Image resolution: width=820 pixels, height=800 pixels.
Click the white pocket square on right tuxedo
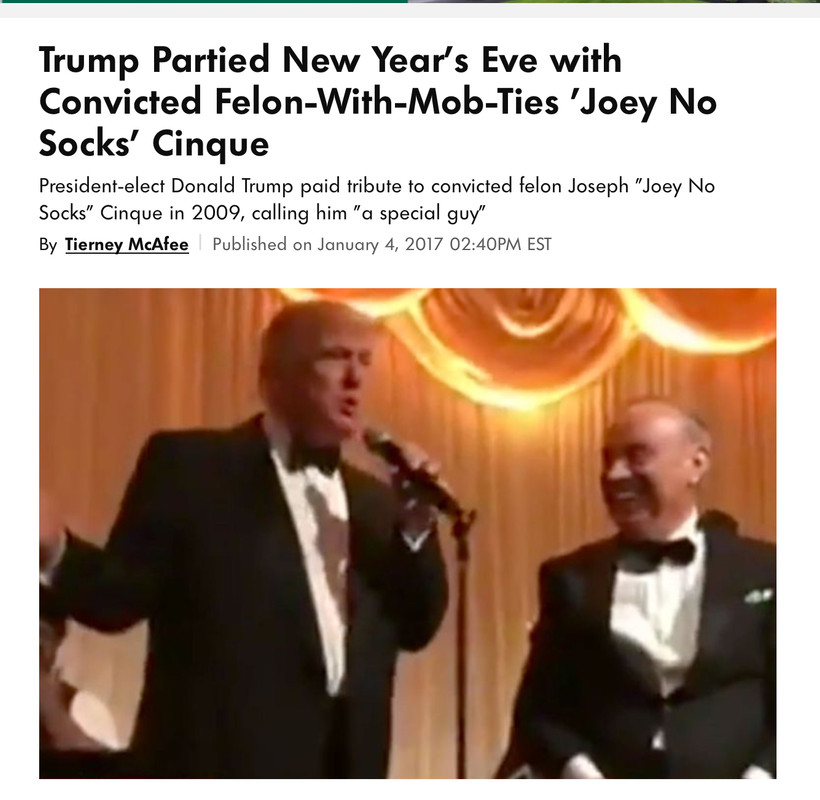(x=758, y=595)
